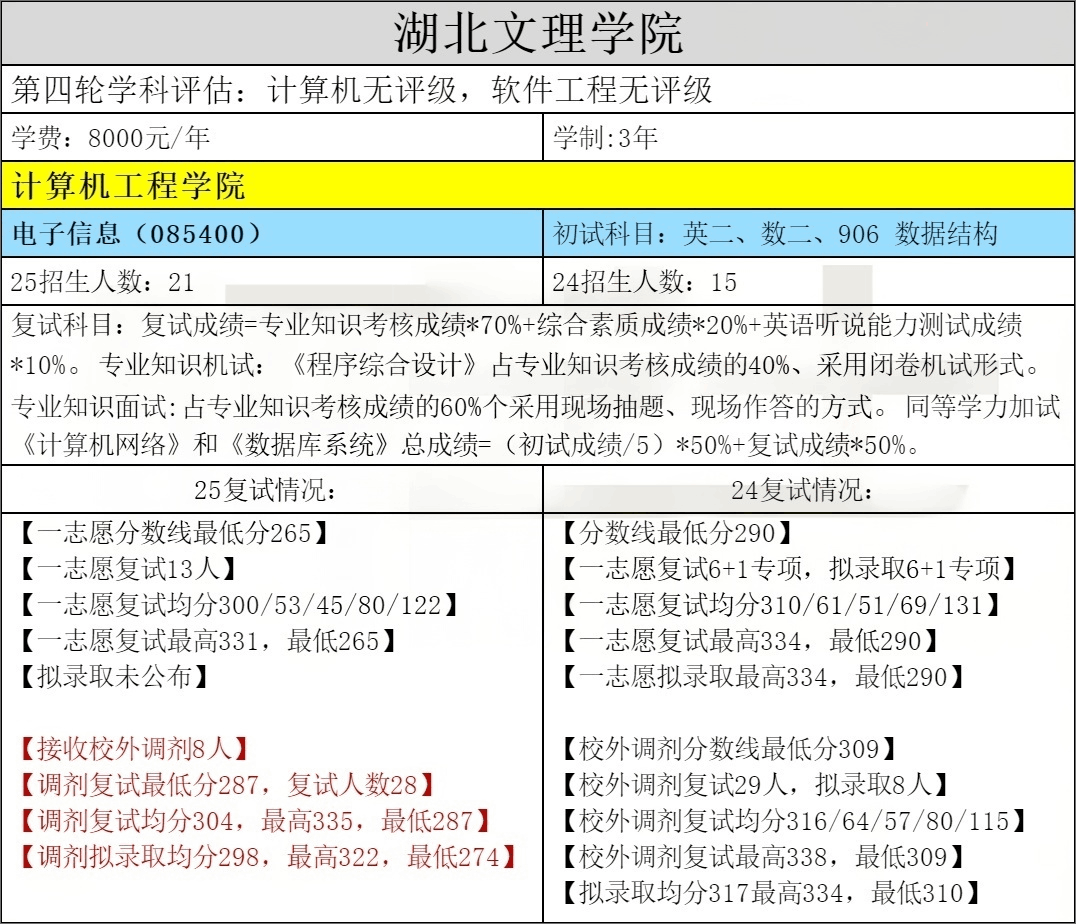The width and height of the screenshot is (1076, 924).
Task: Click the 湖北文理学院 title header
Action: coord(538,33)
